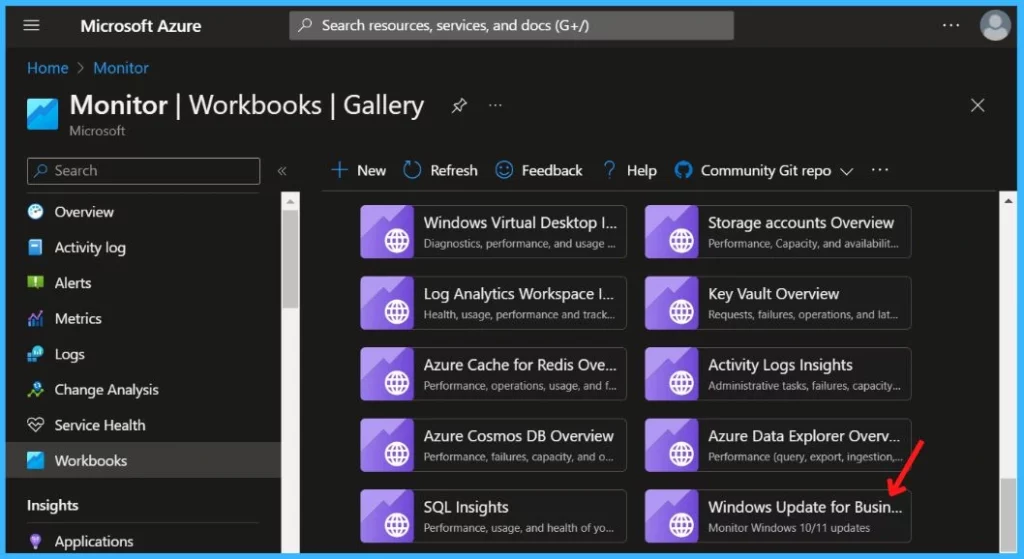Open Windows Virtual Desktop workbook card
Viewport: 1024px width, 559px height.
pyautogui.click(x=493, y=232)
